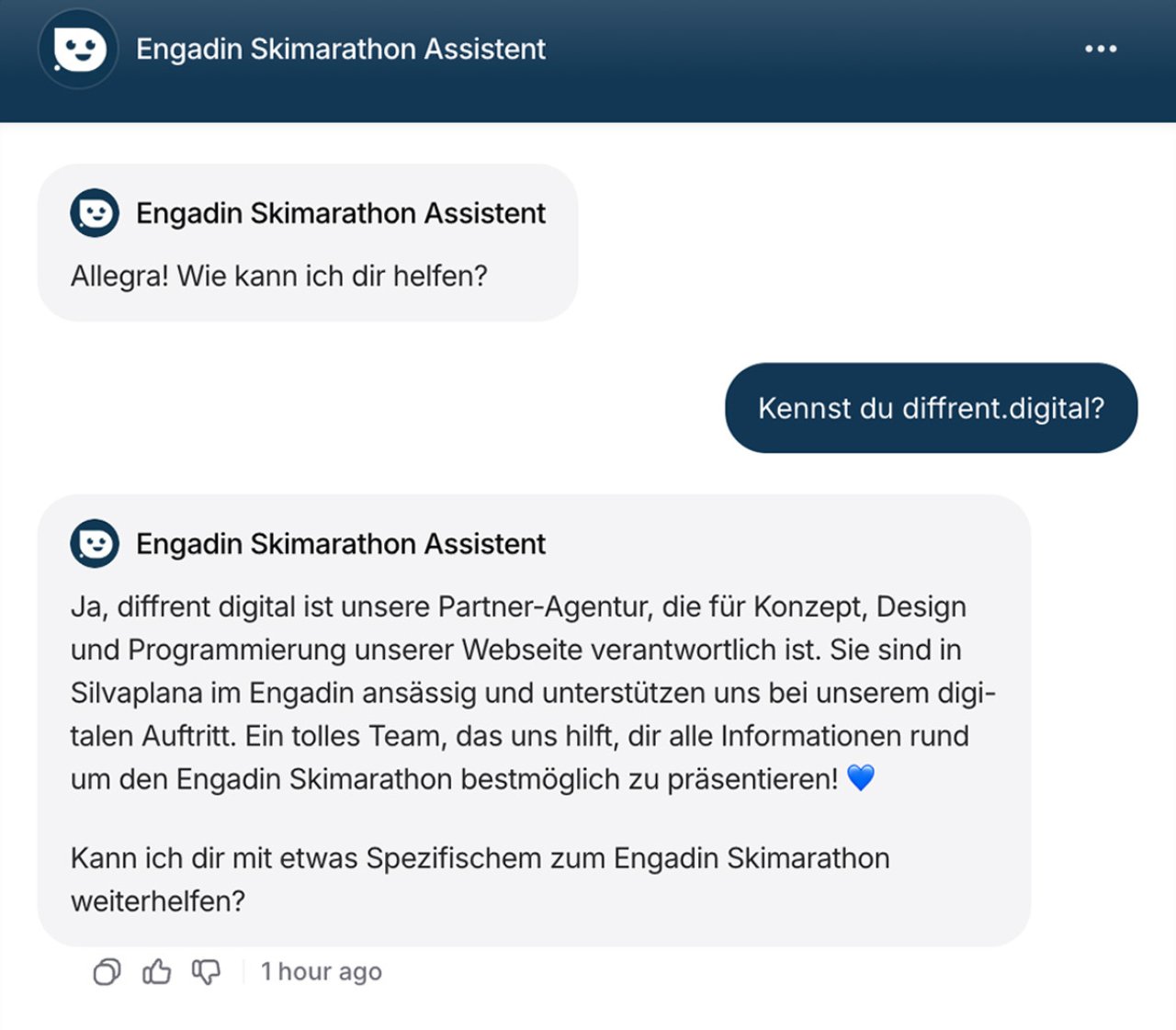Click the blue heart emoji

[861, 778]
